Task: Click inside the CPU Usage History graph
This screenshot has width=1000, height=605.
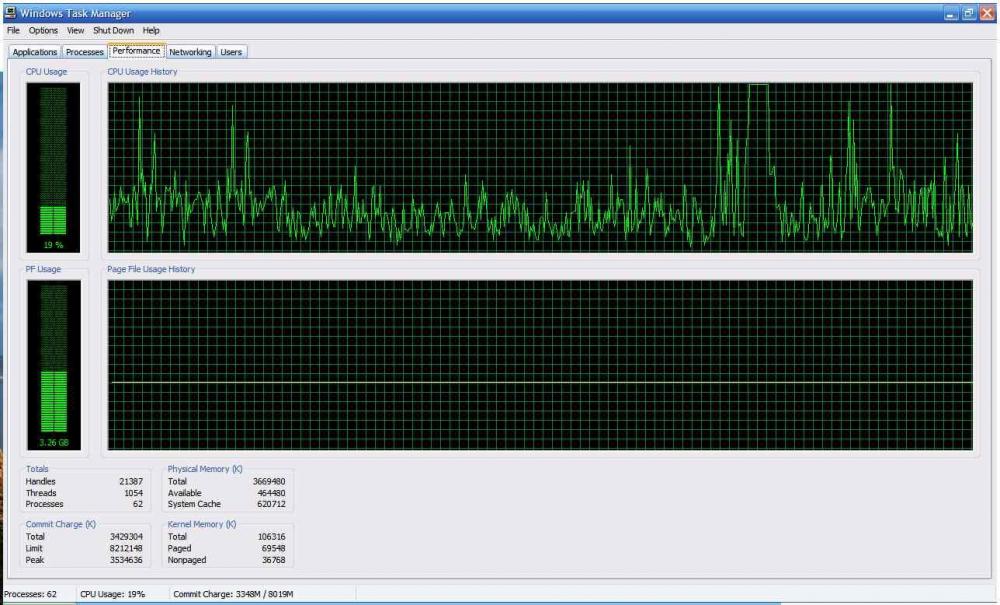Action: pyautogui.click(x=540, y=167)
